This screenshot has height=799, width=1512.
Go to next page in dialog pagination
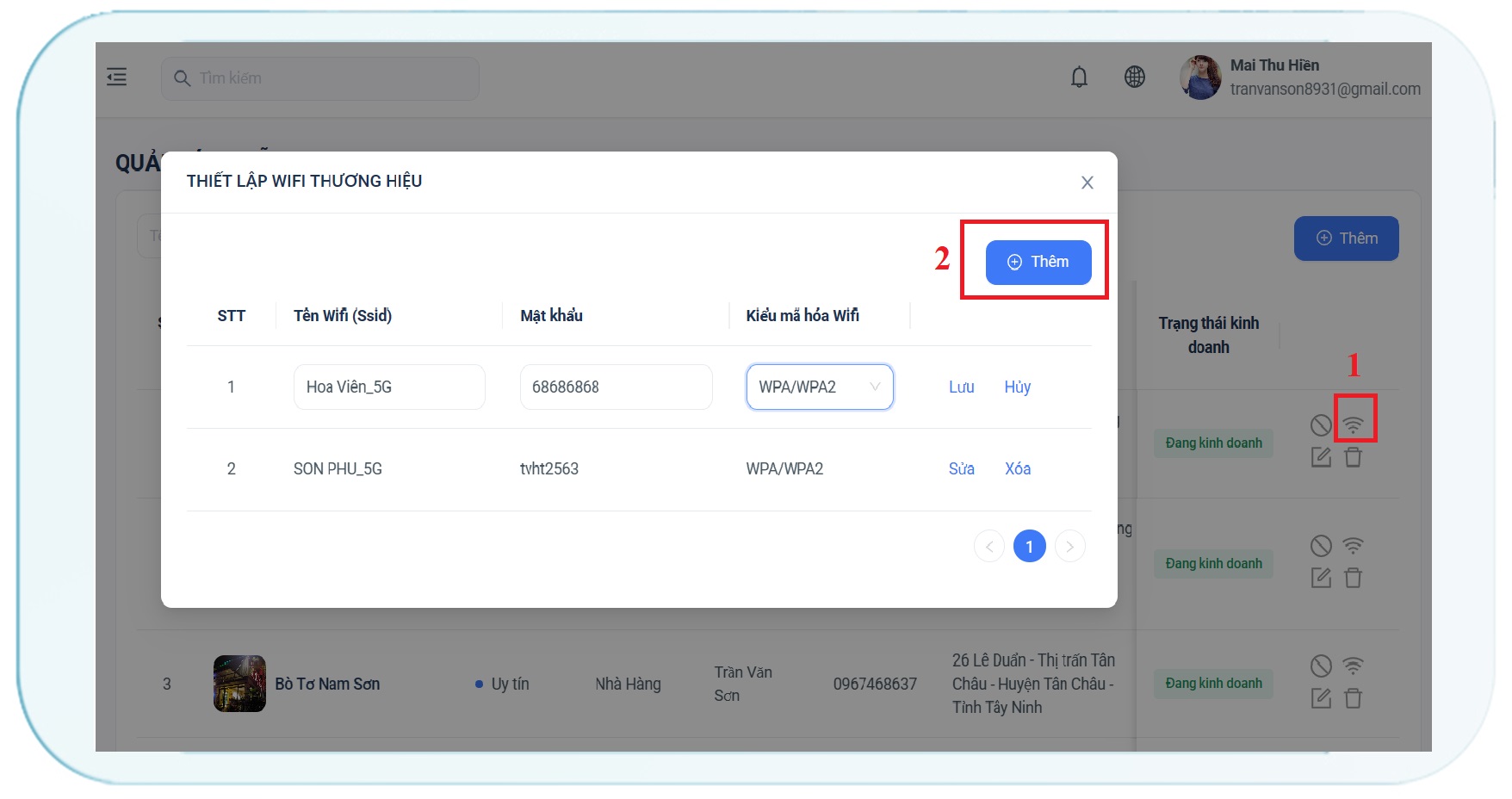(x=1069, y=547)
